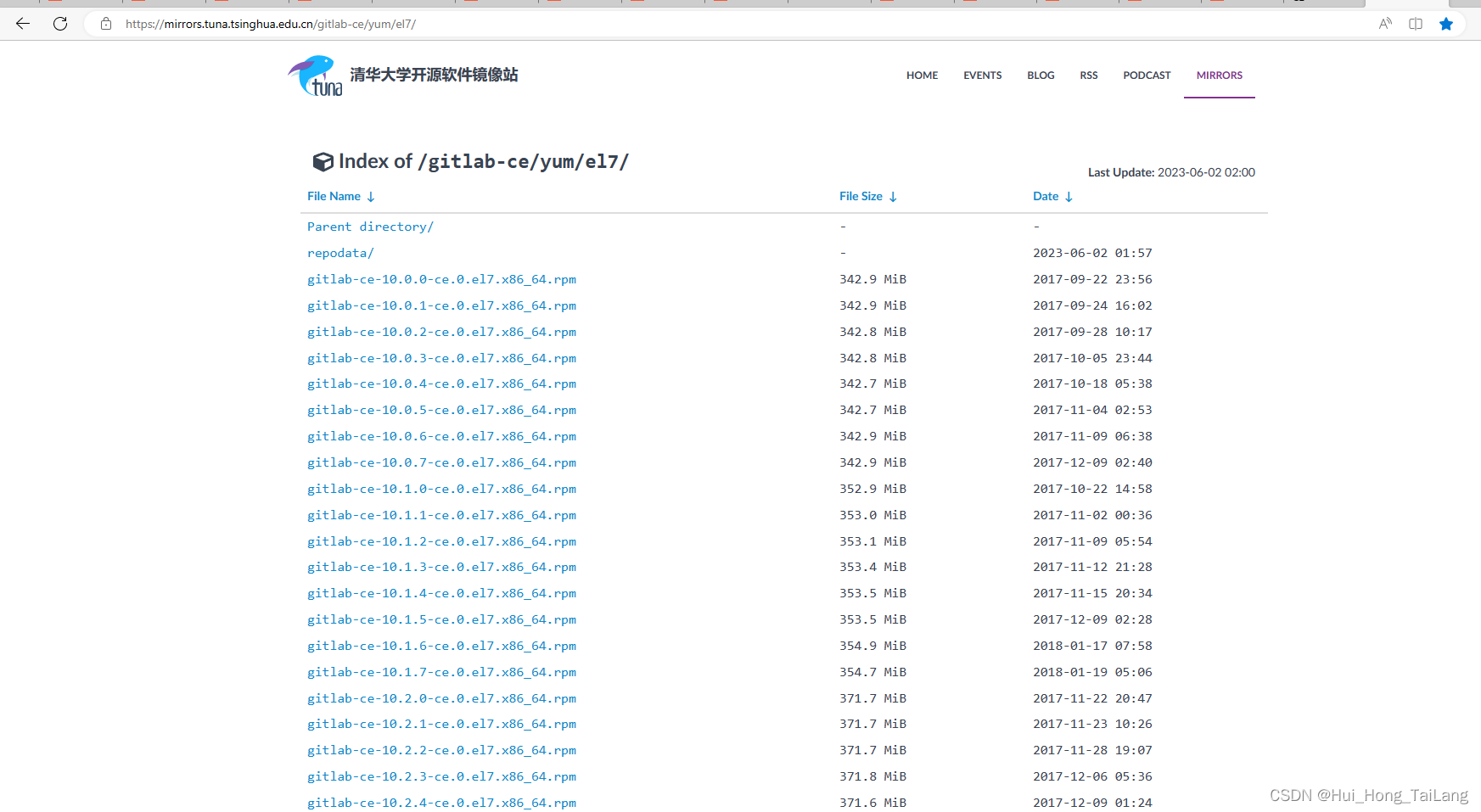1481x812 pixels.
Task: Select the MIRRORS nav tab
Action: click(1220, 76)
